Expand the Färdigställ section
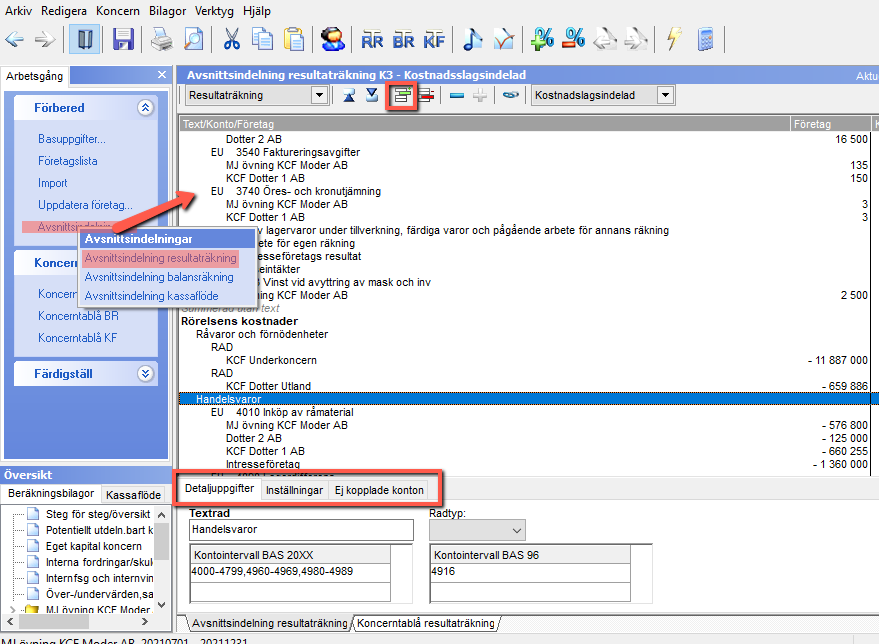The image size is (879, 644). tap(145, 374)
